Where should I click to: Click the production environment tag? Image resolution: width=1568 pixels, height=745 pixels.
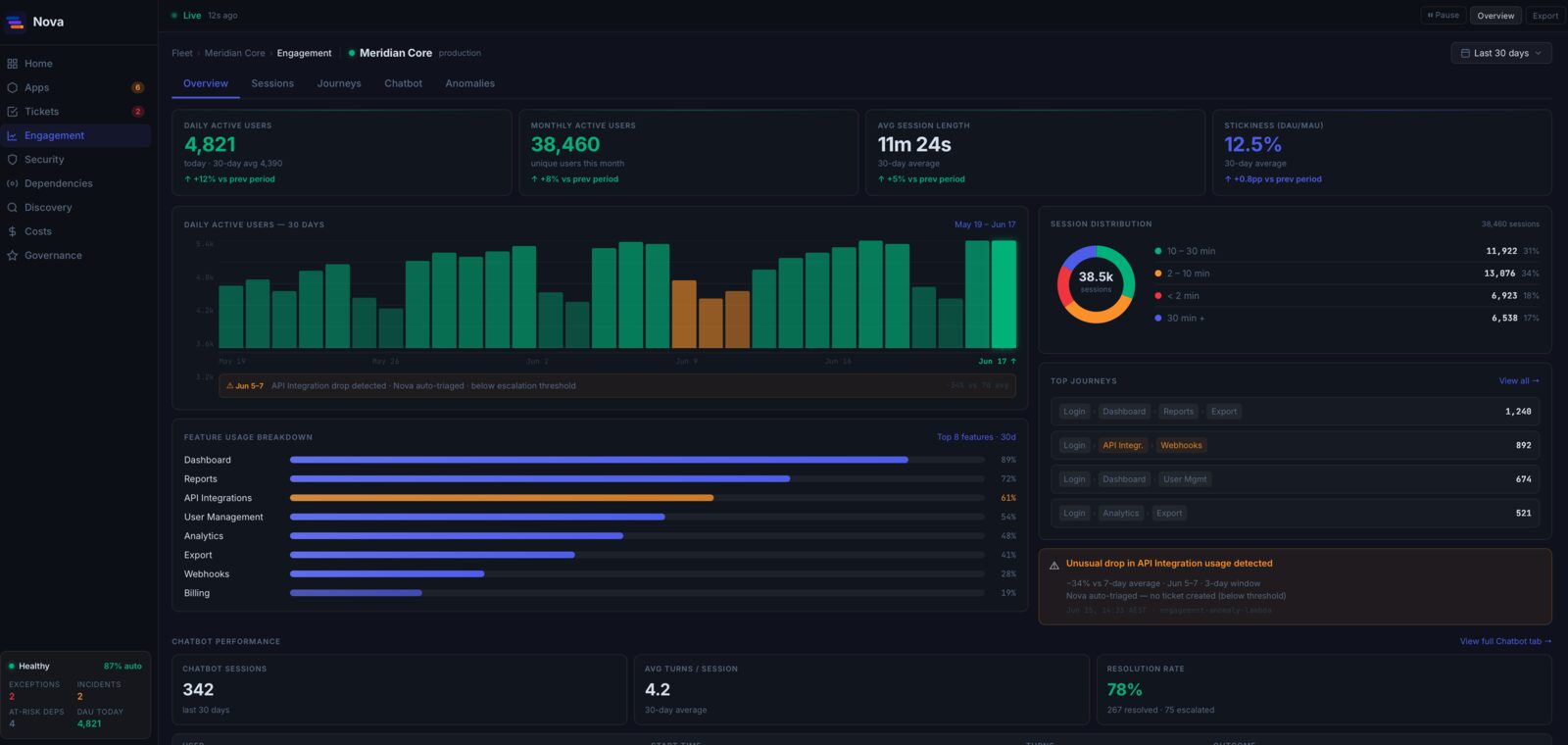click(460, 53)
